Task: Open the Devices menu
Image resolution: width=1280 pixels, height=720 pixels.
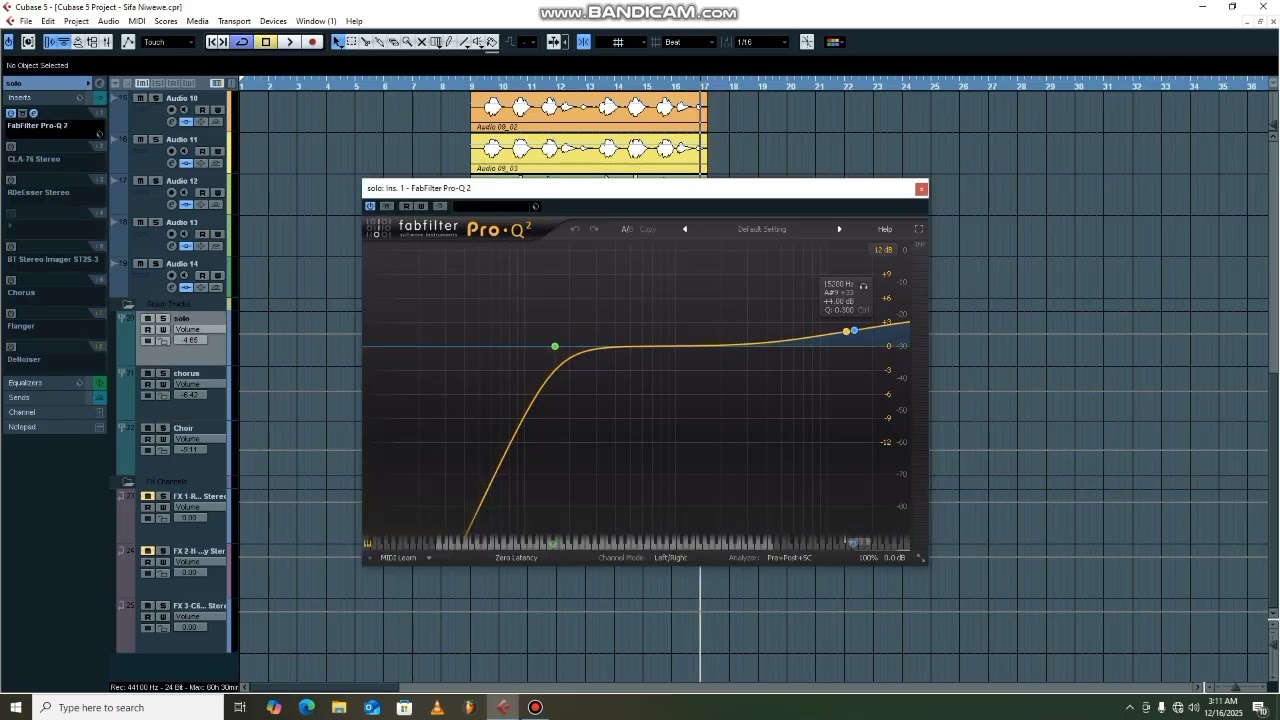Action: 273,21
